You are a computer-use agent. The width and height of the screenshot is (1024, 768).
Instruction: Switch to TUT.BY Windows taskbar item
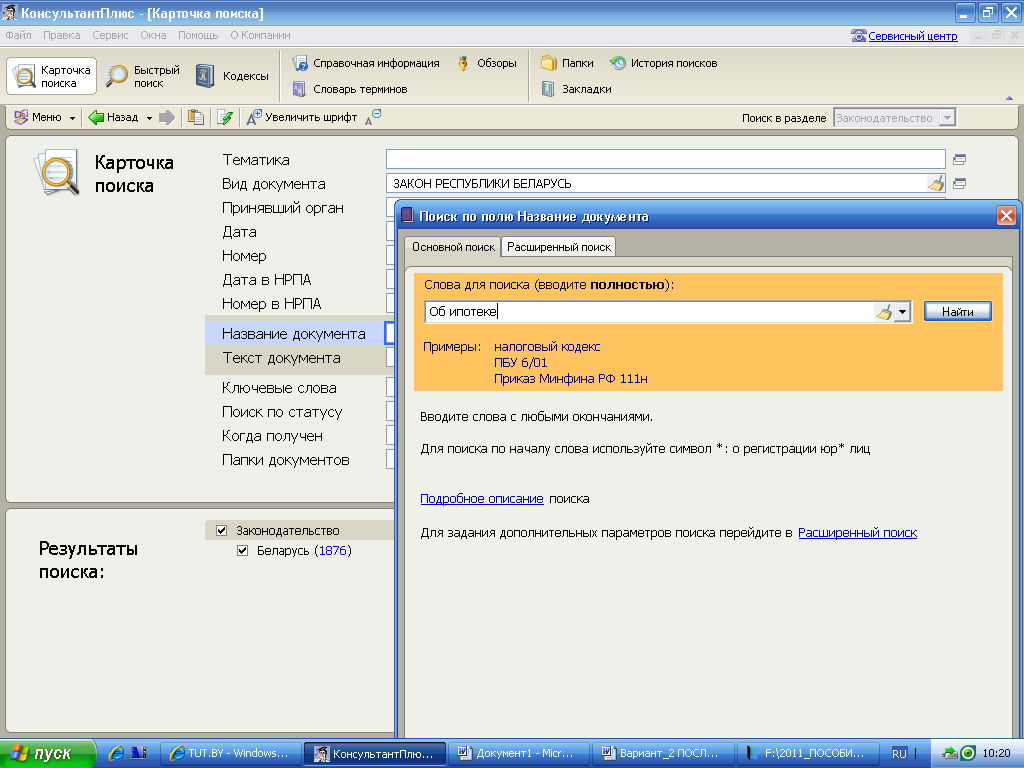pyautogui.click(x=230, y=754)
